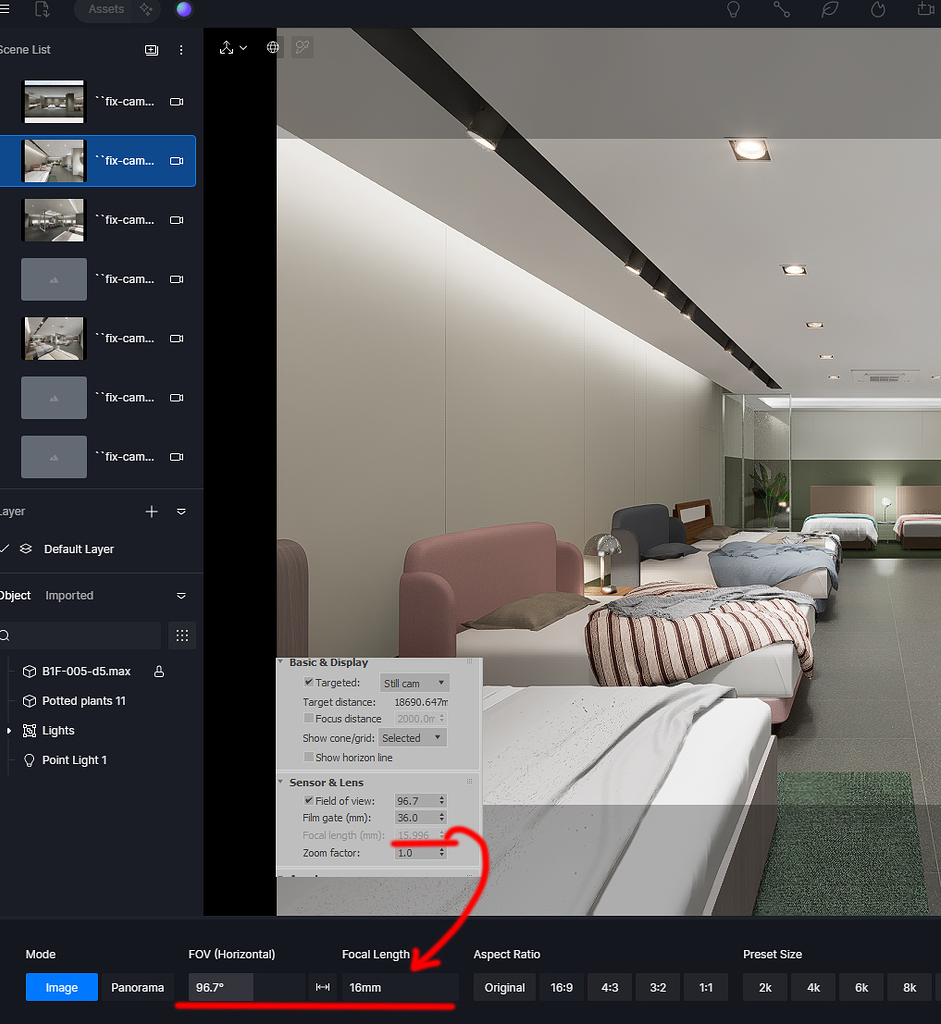Open the multi-view icon in Scene List header
Image resolution: width=941 pixels, height=1024 pixels.
coord(151,49)
